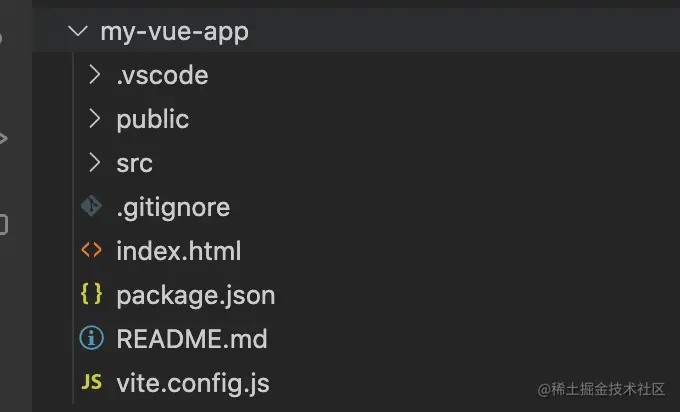This screenshot has height=412, width=680.
Task: Click the orange HTML brackets icon
Action: tap(91, 251)
